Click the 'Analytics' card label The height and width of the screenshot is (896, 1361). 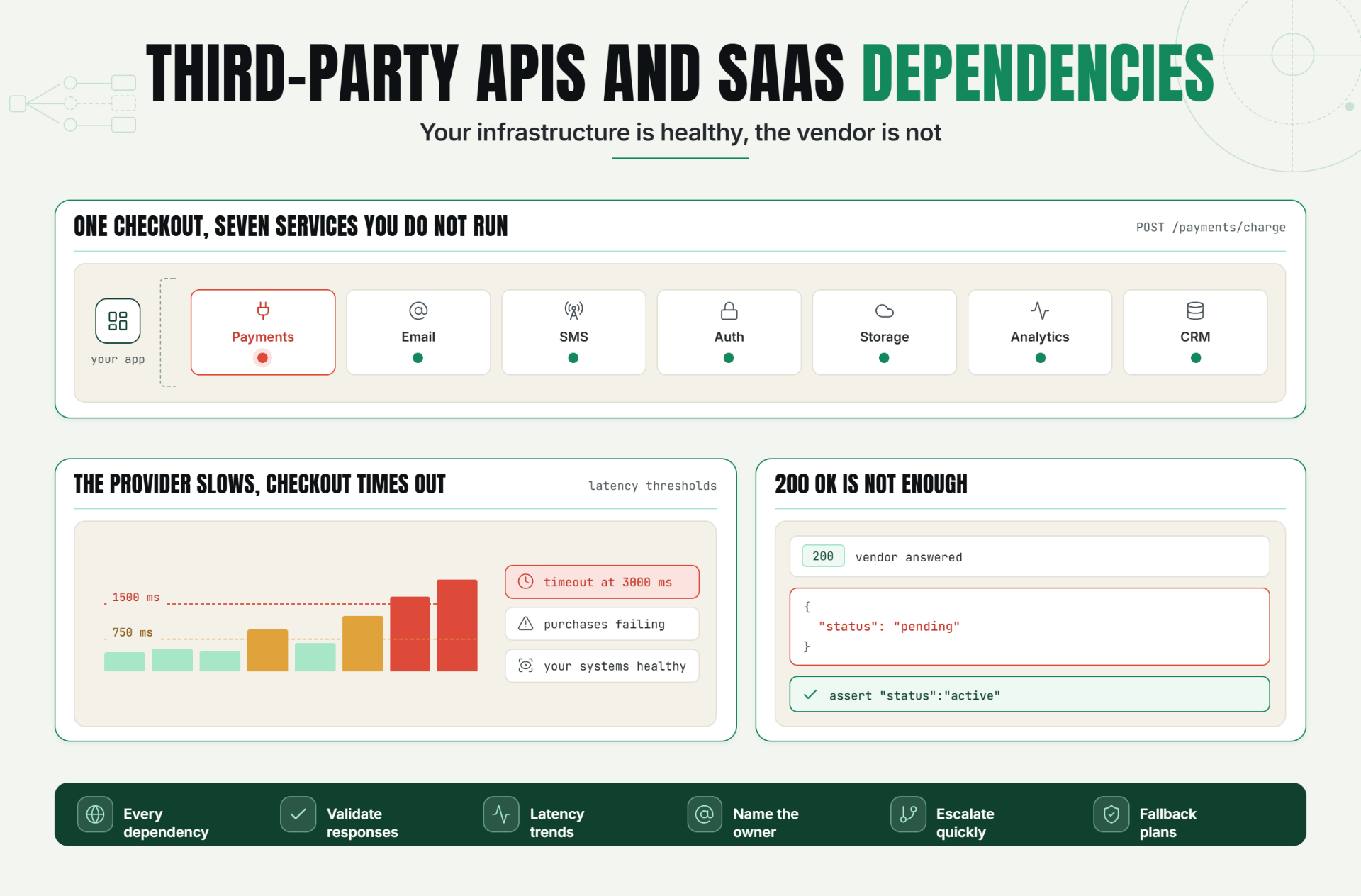click(1040, 337)
